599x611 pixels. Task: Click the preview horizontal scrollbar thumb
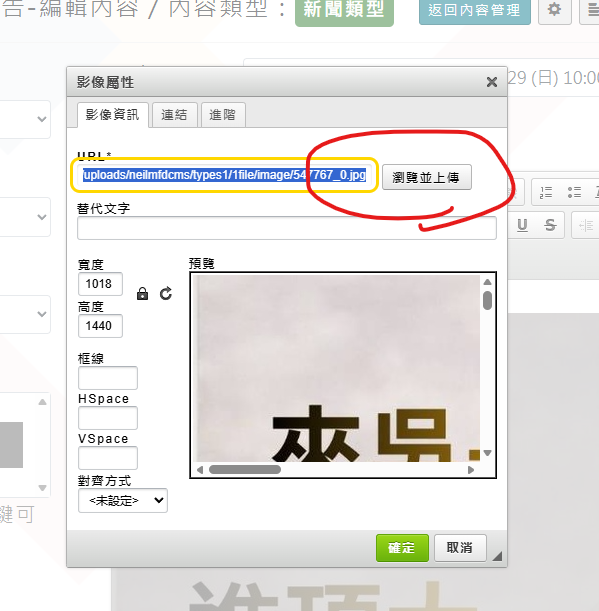(x=245, y=470)
